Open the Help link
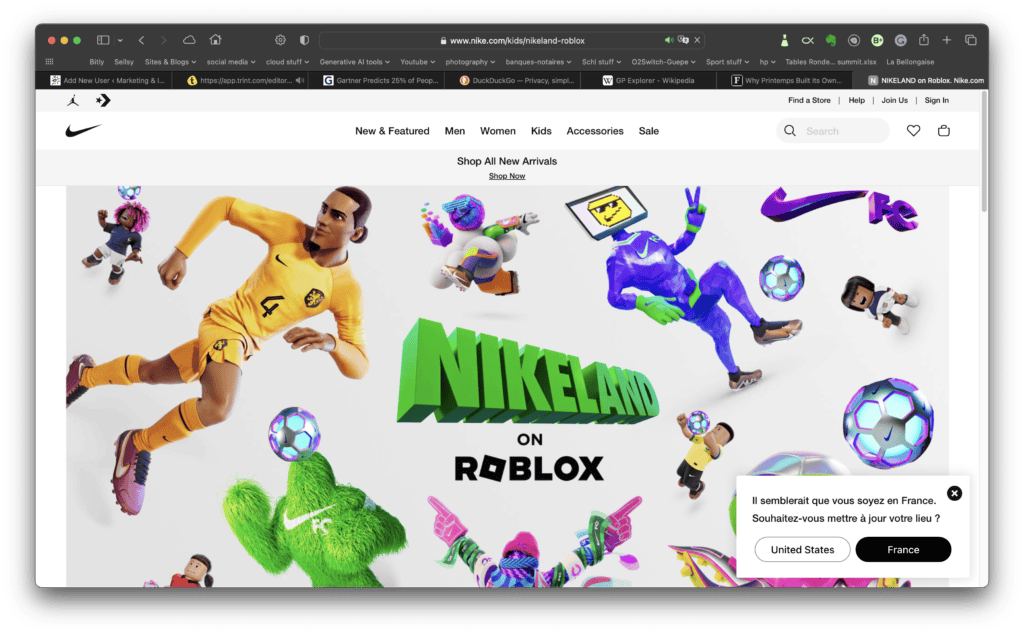 point(856,101)
